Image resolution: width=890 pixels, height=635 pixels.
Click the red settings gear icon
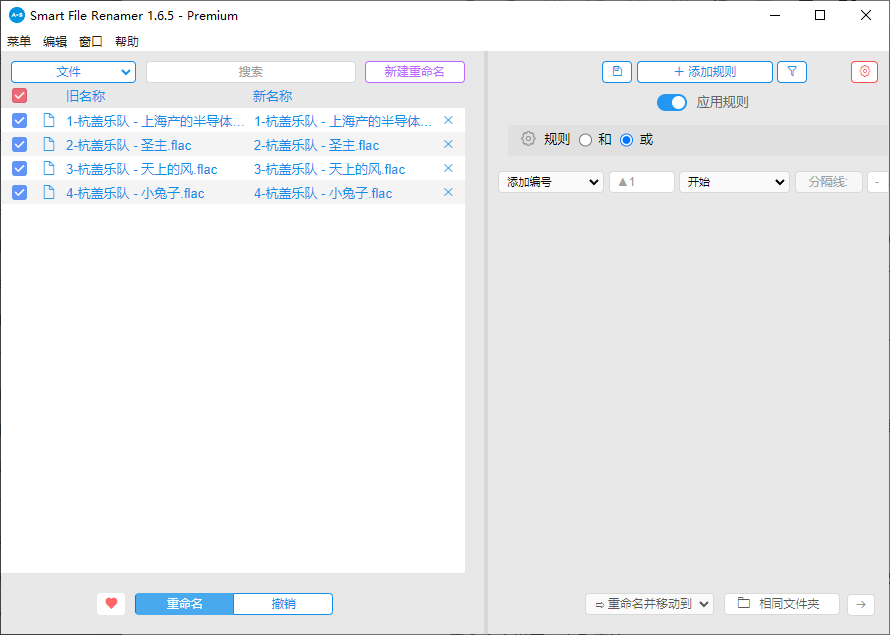point(864,71)
